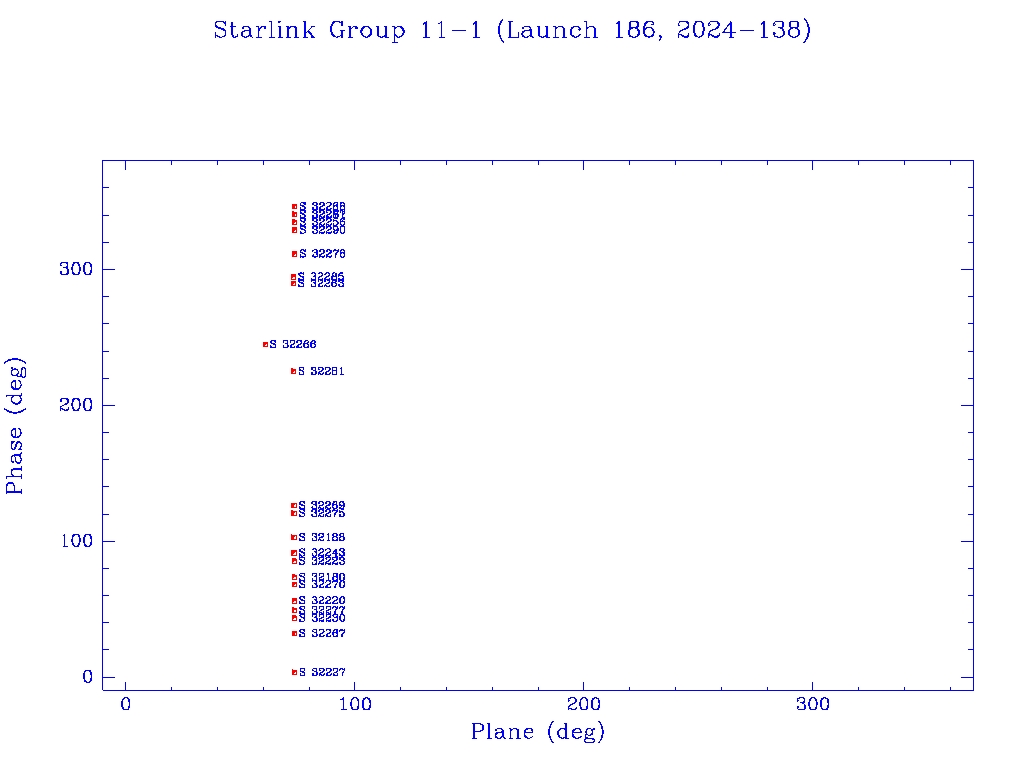This screenshot has width=1024, height=768.
Task: Click the 0 tick on Plane axis
Action: [x=125, y=704]
